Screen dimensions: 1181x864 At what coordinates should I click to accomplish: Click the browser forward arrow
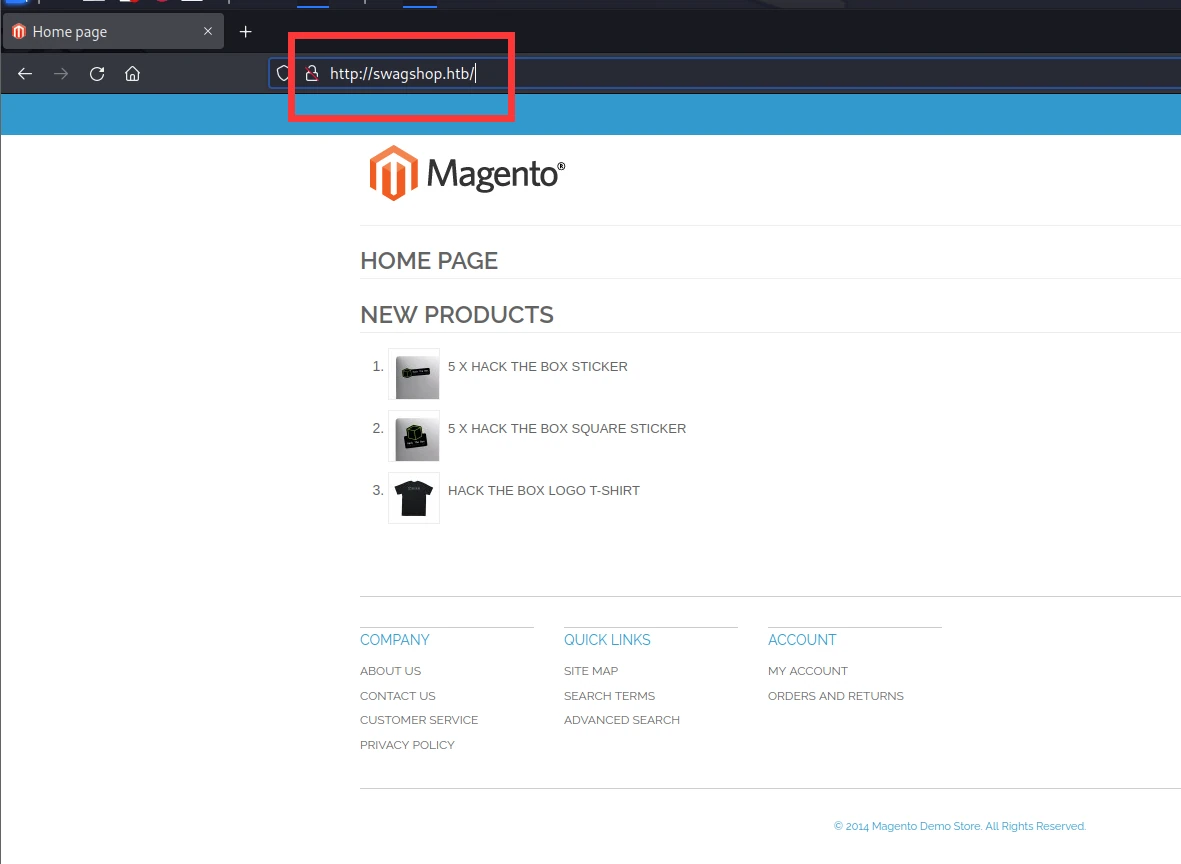[x=61, y=74]
